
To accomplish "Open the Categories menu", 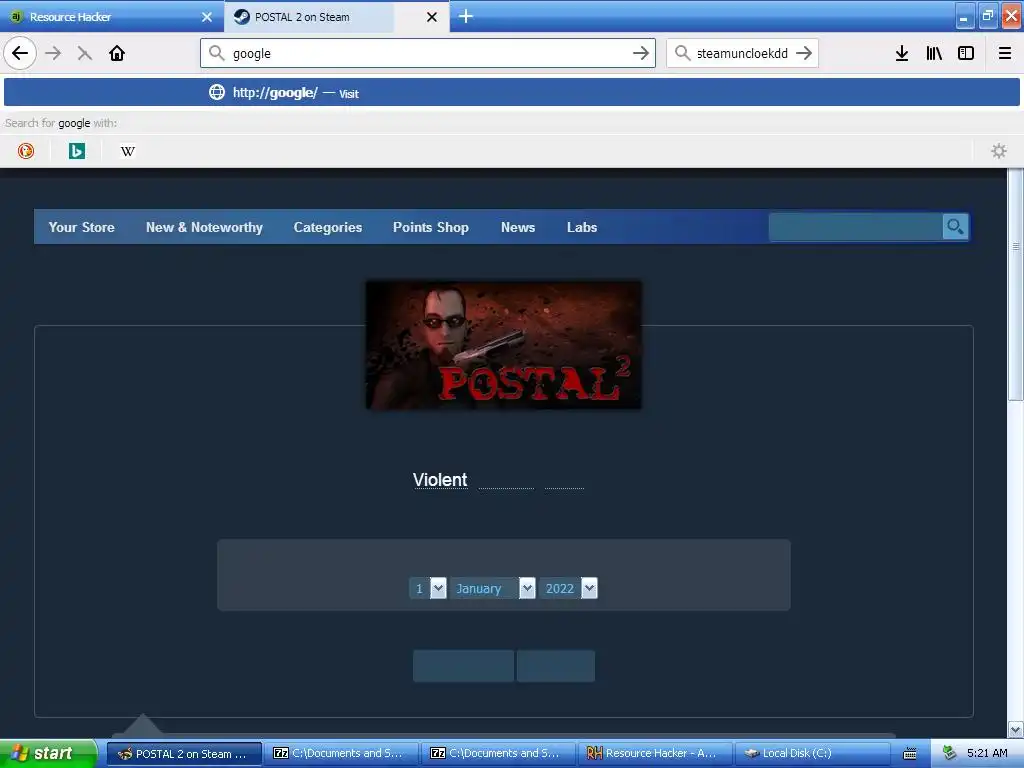I will 328,227.
